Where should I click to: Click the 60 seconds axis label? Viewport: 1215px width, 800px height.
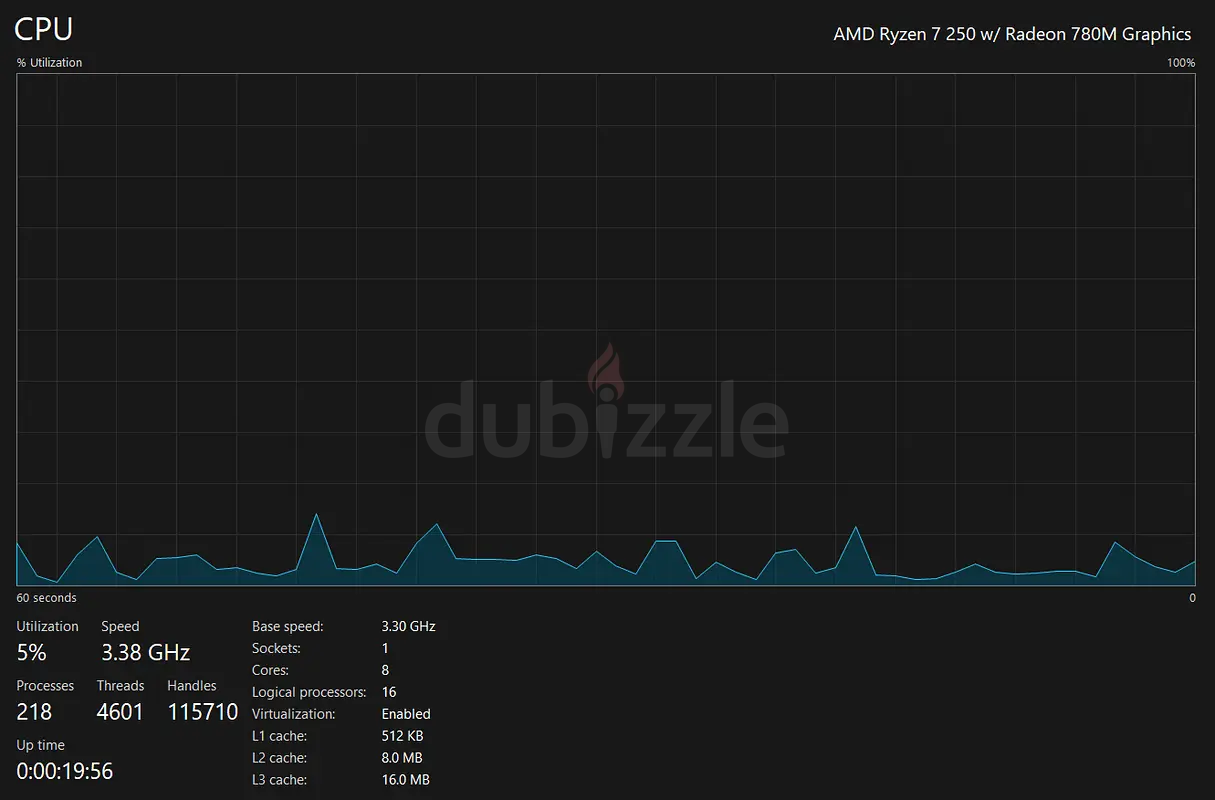point(46,598)
